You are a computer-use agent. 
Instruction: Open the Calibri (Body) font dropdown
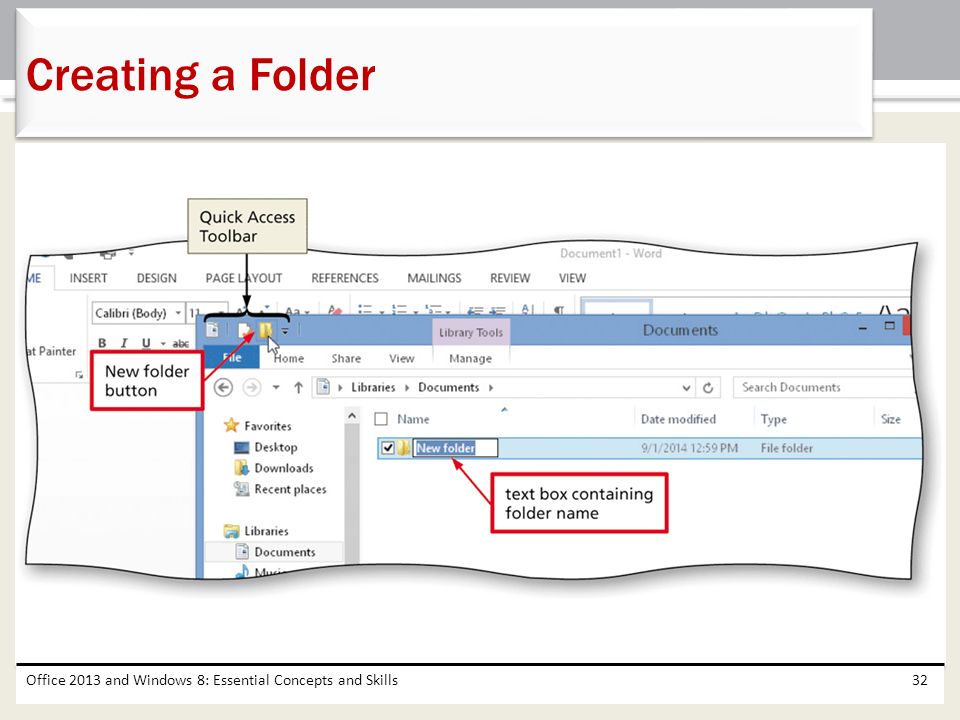tap(178, 313)
